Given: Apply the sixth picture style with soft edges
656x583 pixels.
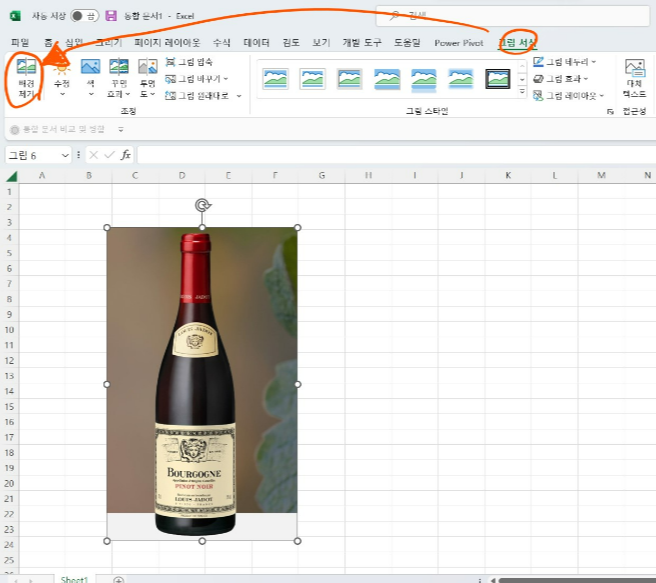Looking at the screenshot, I should coord(461,79).
